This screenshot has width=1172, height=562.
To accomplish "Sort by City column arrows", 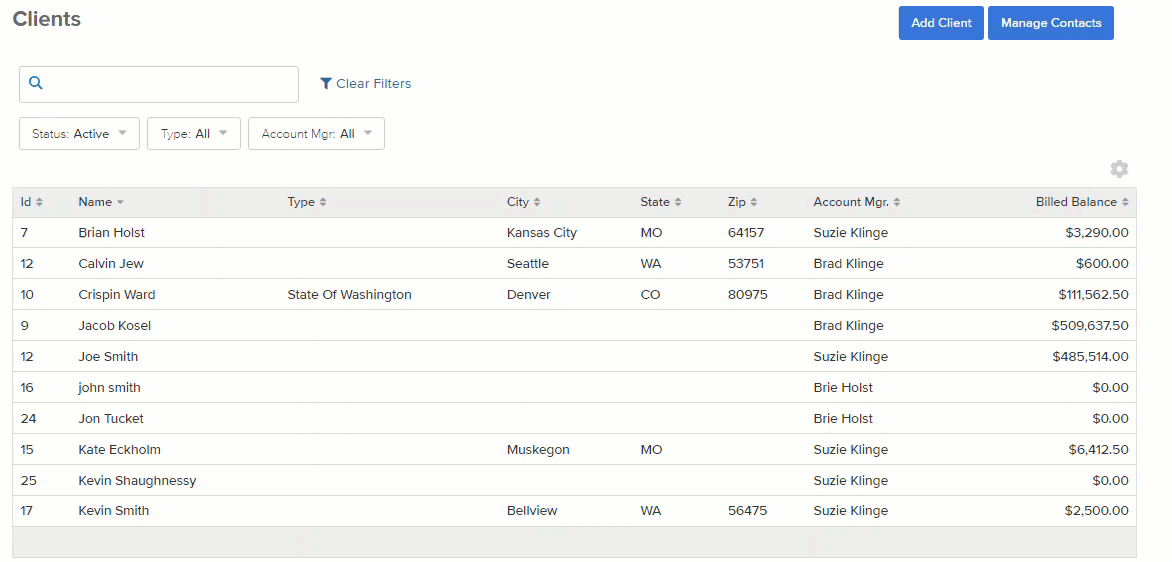I will pyautogui.click(x=537, y=202).
